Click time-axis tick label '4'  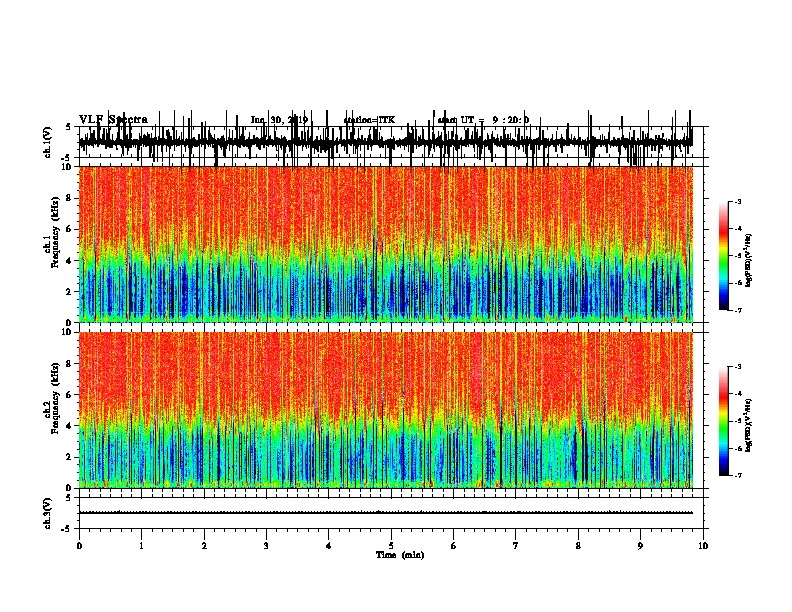click(329, 546)
